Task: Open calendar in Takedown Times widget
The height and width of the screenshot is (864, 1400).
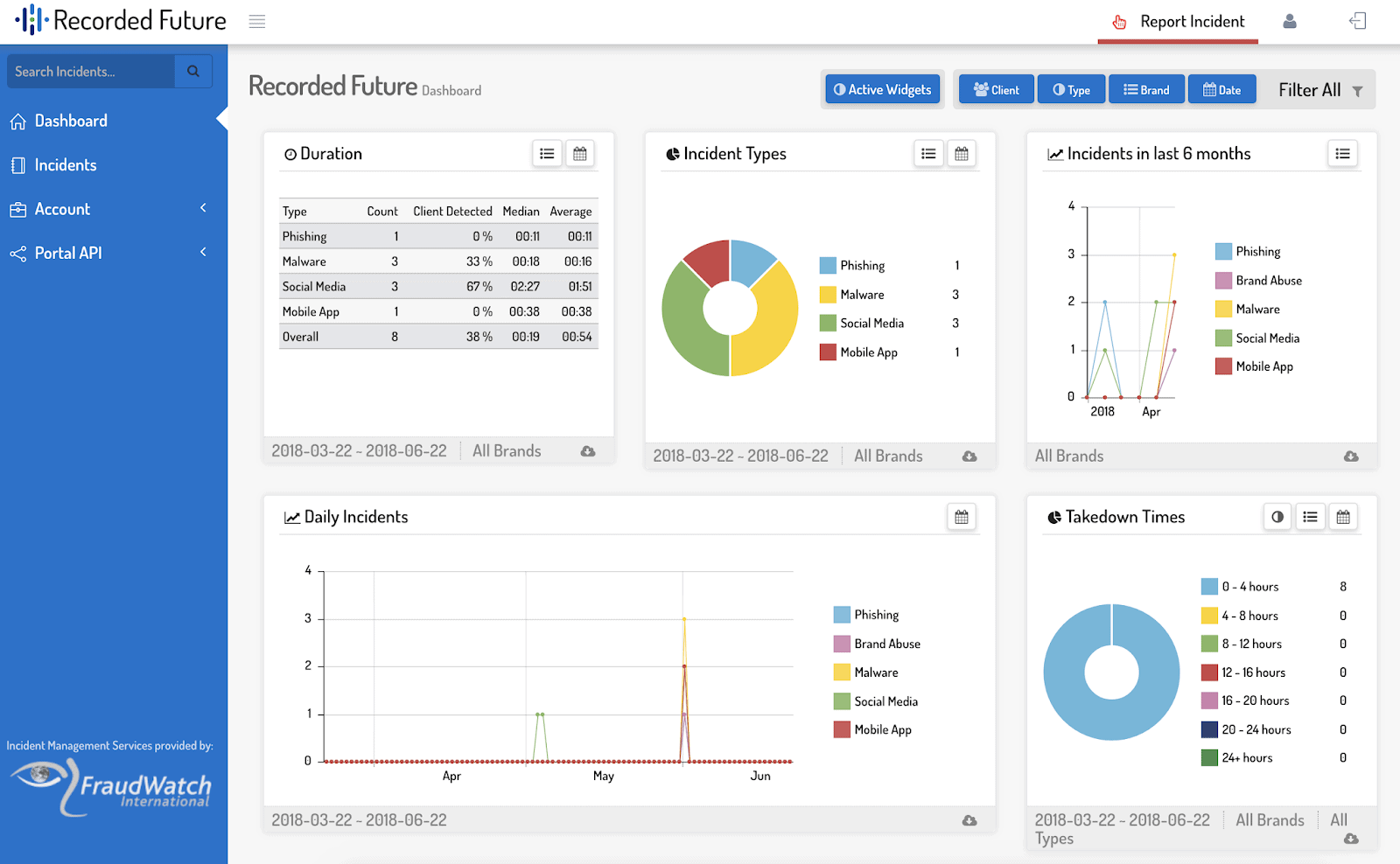Action: tap(1342, 517)
